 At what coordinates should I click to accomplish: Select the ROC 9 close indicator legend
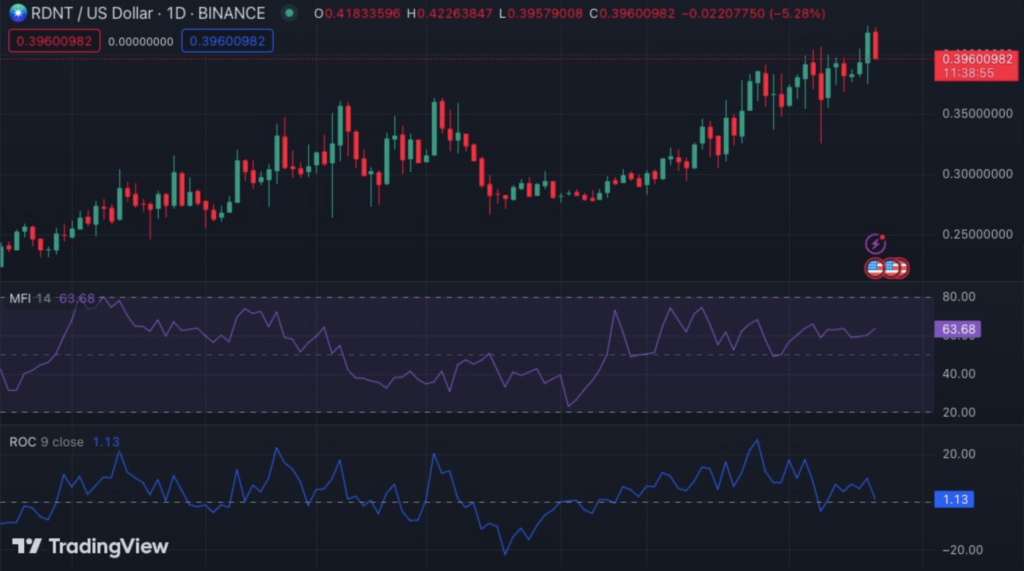46,442
